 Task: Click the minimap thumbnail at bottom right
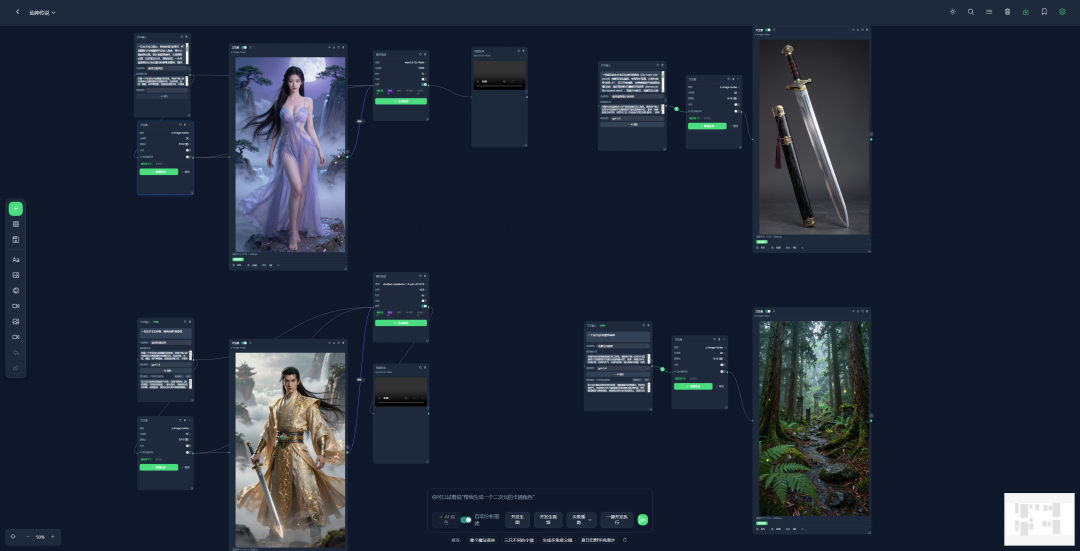pyautogui.click(x=1039, y=519)
